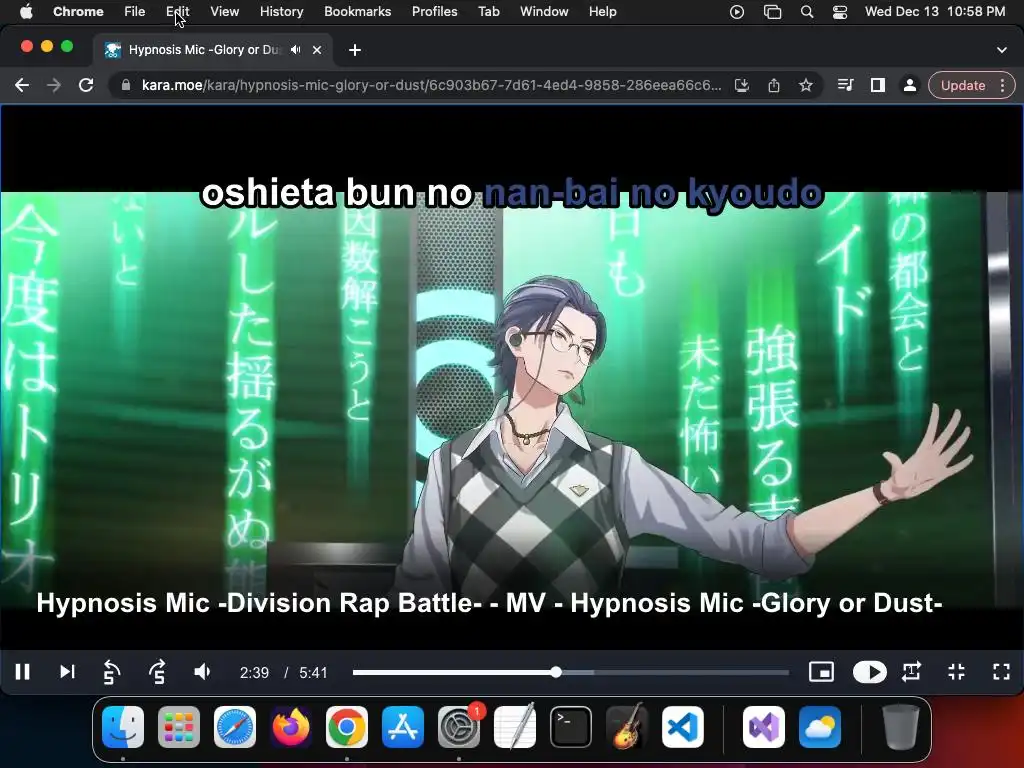Open the Profiles menu
Viewport: 1024px width, 768px height.
tap(434, 12)
